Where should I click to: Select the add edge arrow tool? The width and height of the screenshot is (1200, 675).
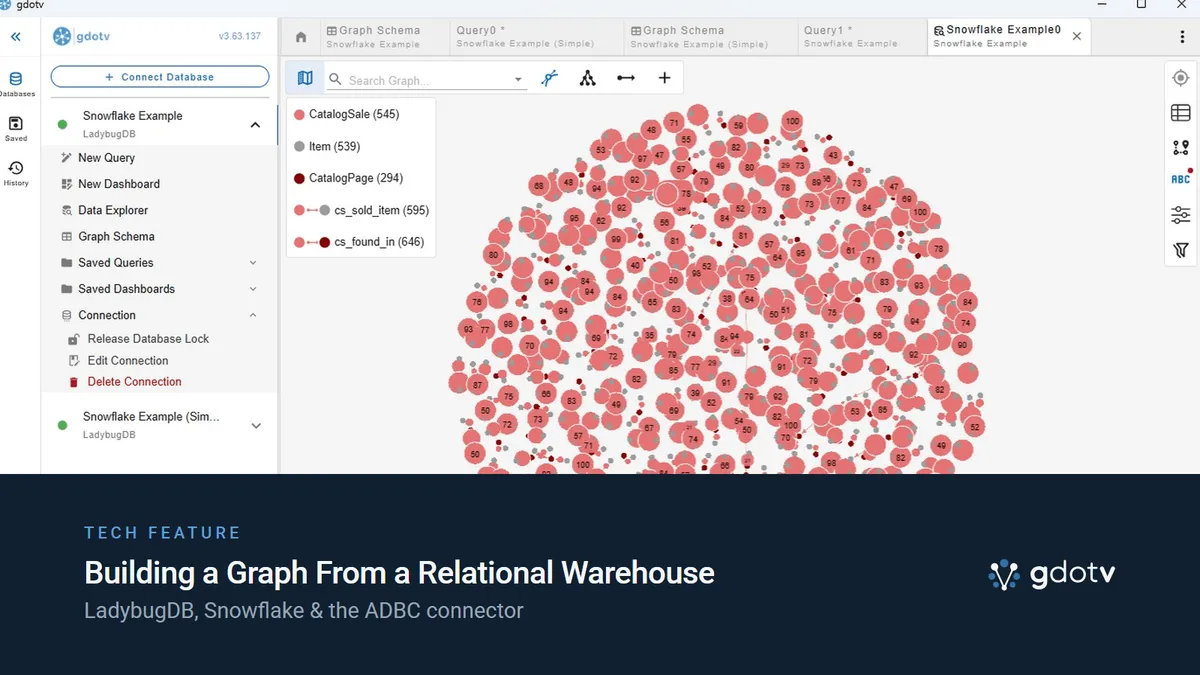[626, 78]
